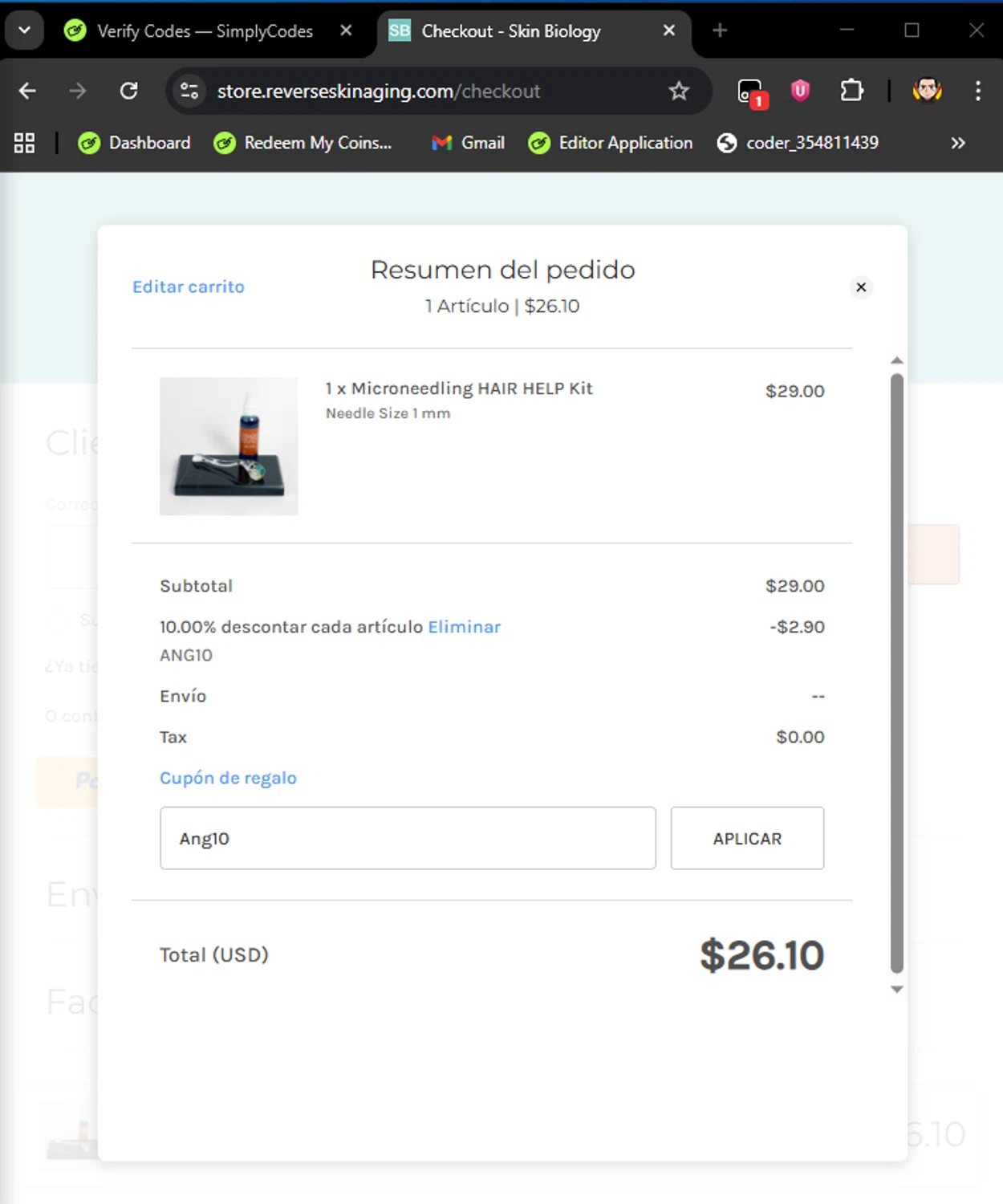Click the order summary scrollbar thumb
The image size is (1003, 1204).
point(897,673)
